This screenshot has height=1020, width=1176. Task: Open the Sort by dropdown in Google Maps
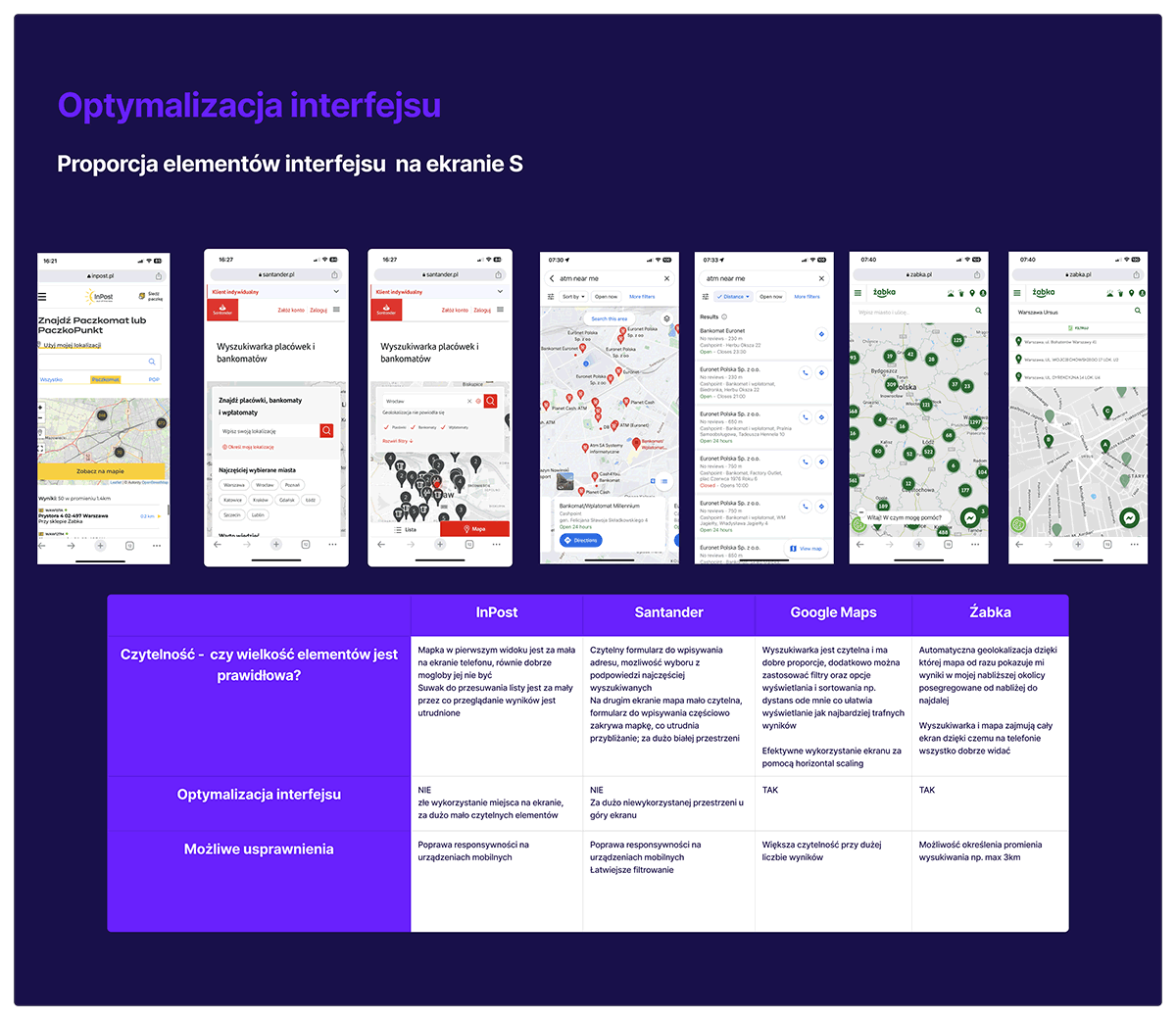pos(573,296)
